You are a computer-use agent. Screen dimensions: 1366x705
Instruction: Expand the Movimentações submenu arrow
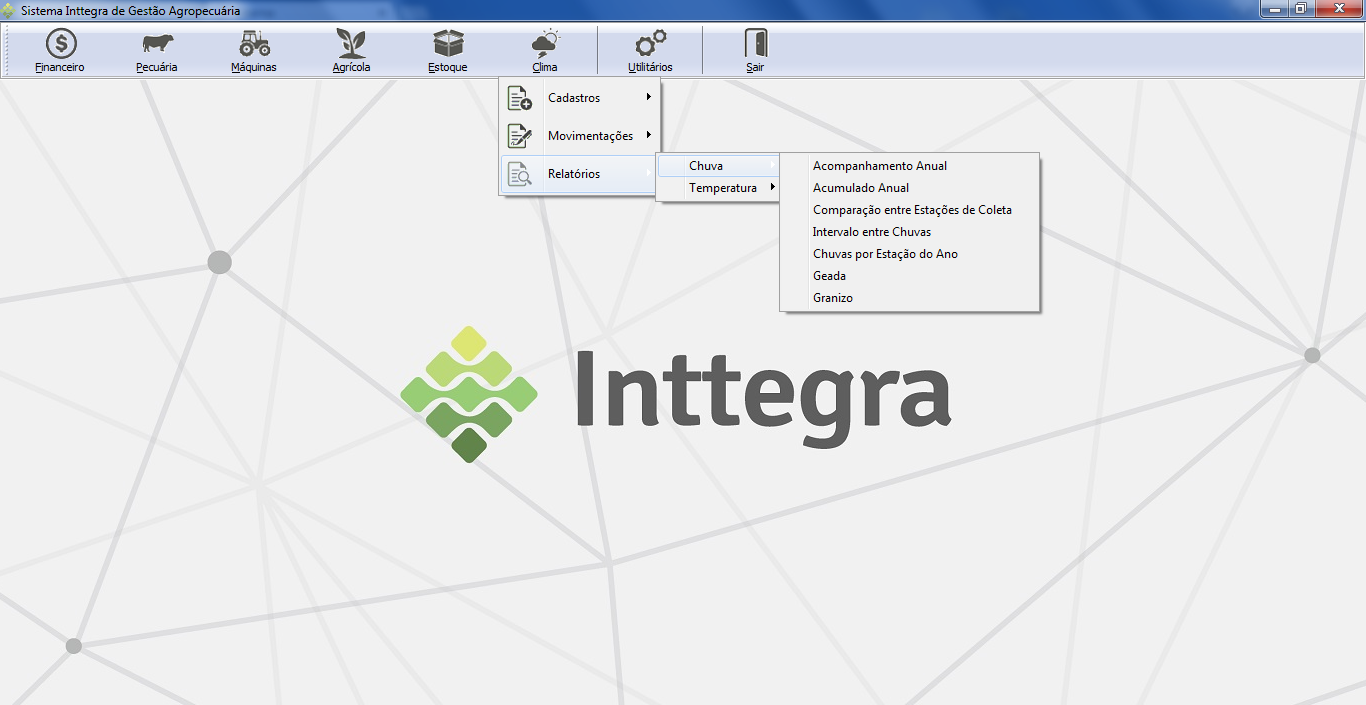(x=649, y=135)
